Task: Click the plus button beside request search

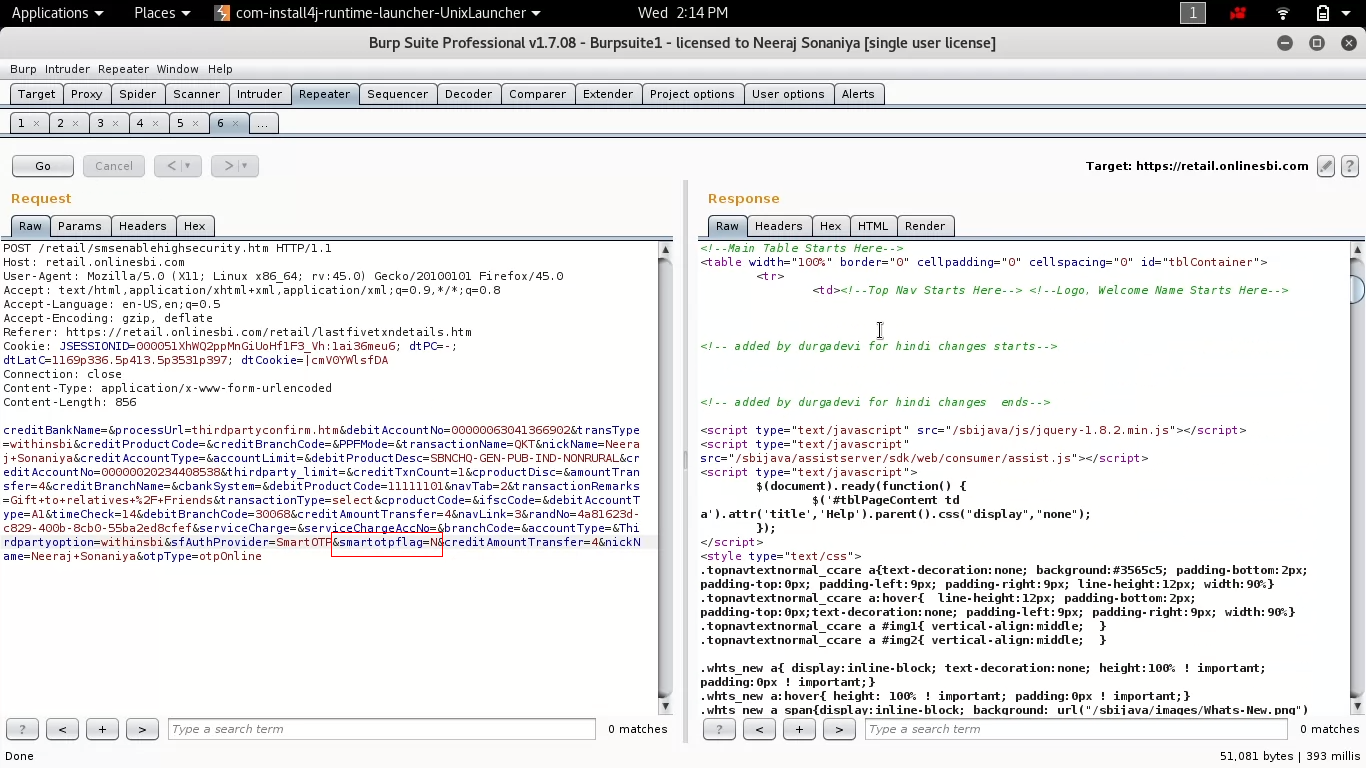Action: 102,729
